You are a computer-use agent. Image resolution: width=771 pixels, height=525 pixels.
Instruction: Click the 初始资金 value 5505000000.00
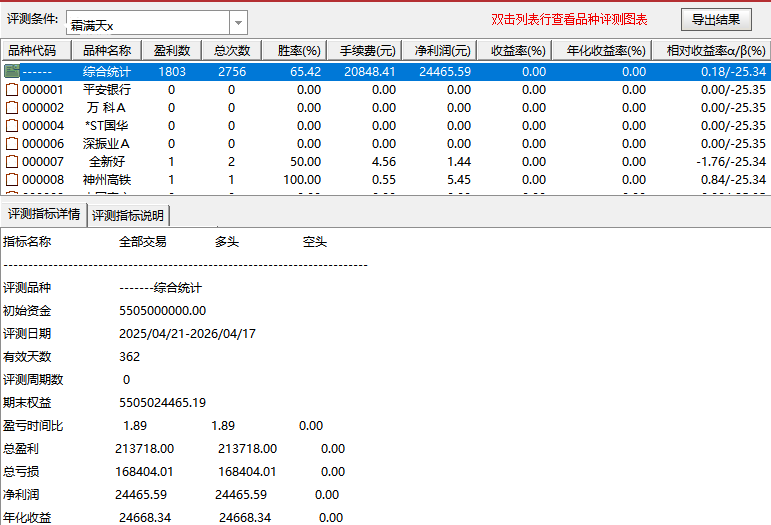[x=162, y=311]
